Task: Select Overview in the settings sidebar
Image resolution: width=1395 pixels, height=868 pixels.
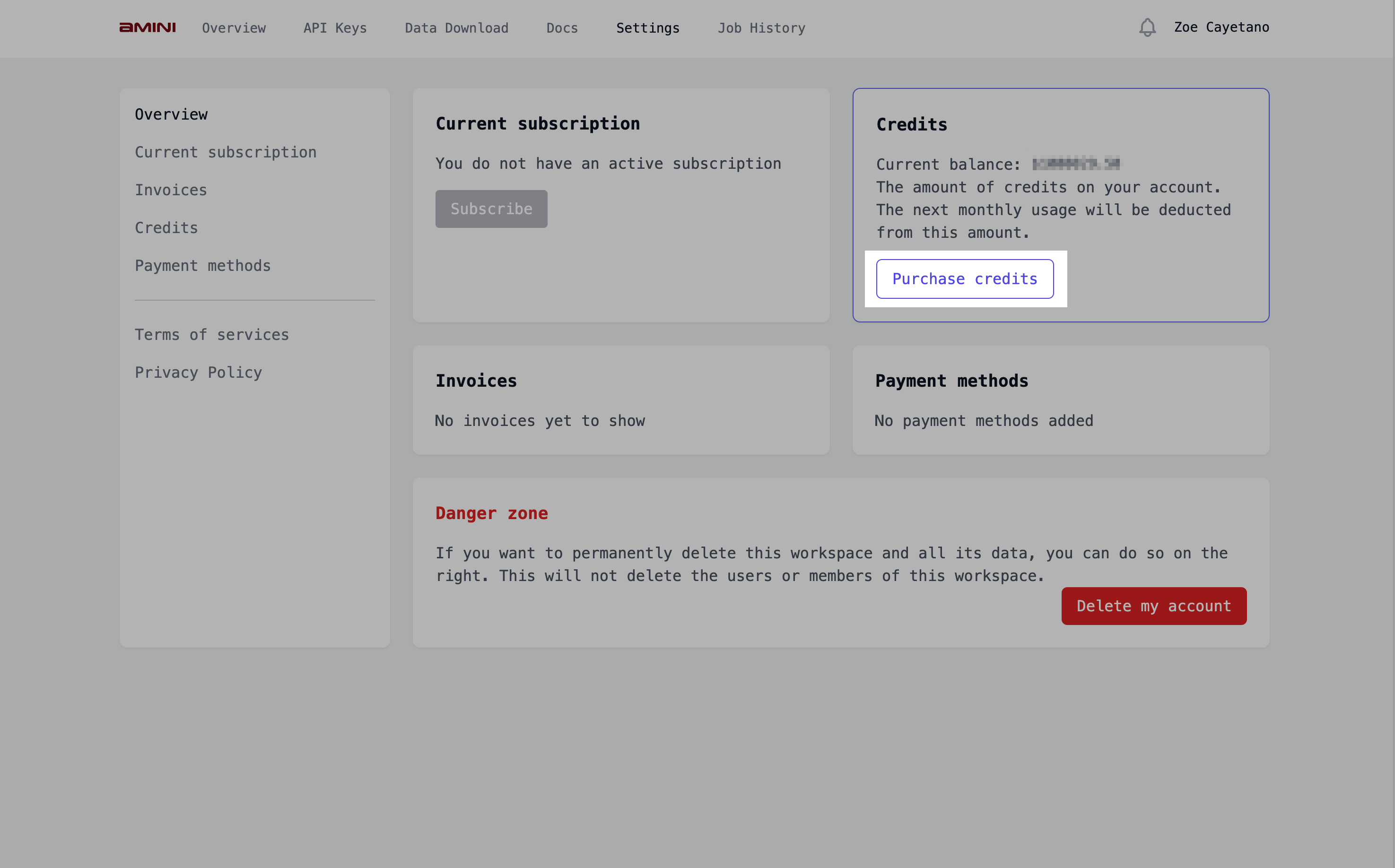Action: [x=171, y=114]
